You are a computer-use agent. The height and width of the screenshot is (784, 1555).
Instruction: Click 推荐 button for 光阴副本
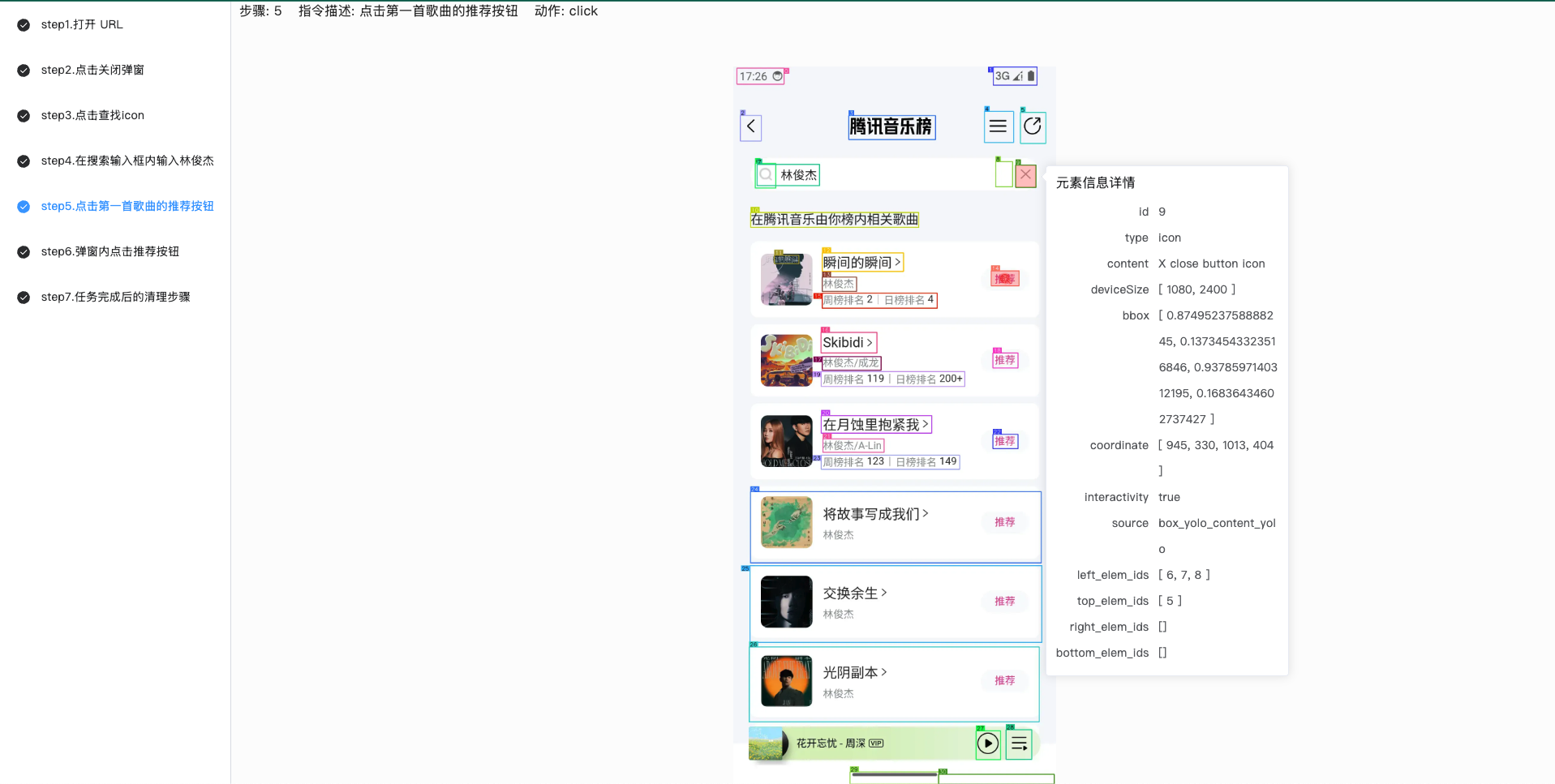point(1004,680)
